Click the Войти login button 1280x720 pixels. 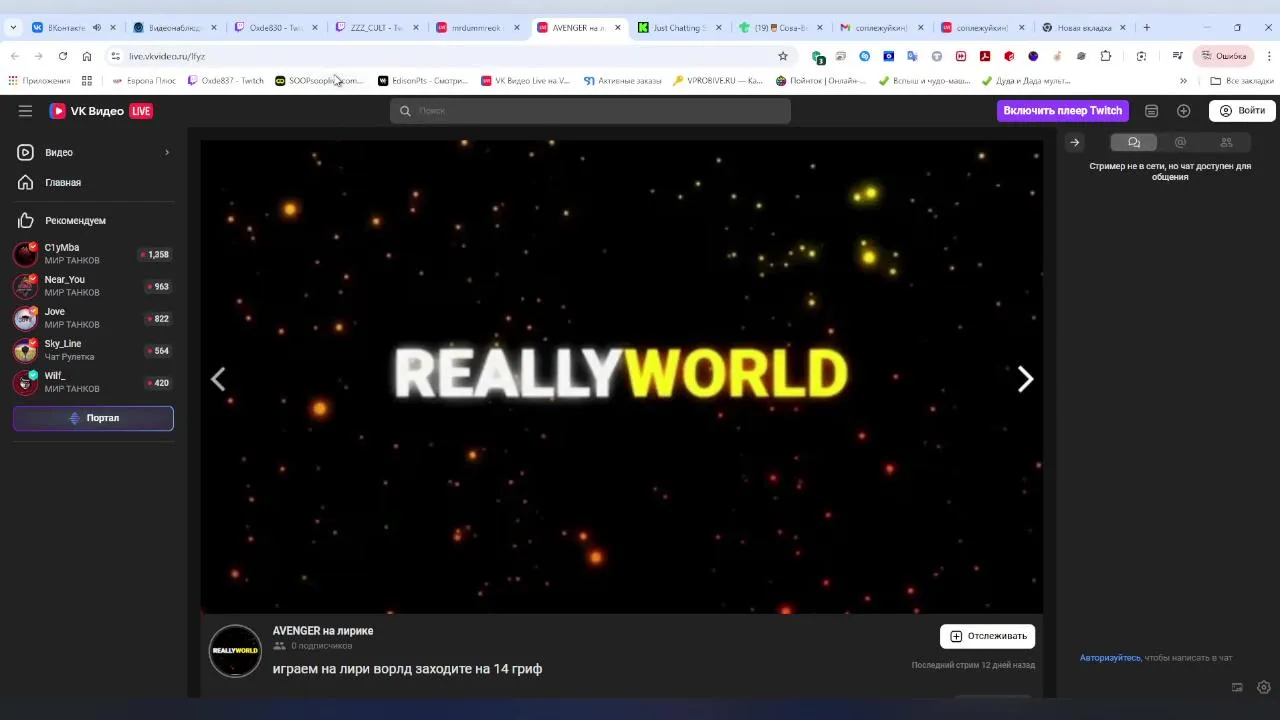tap(1242, 111)
